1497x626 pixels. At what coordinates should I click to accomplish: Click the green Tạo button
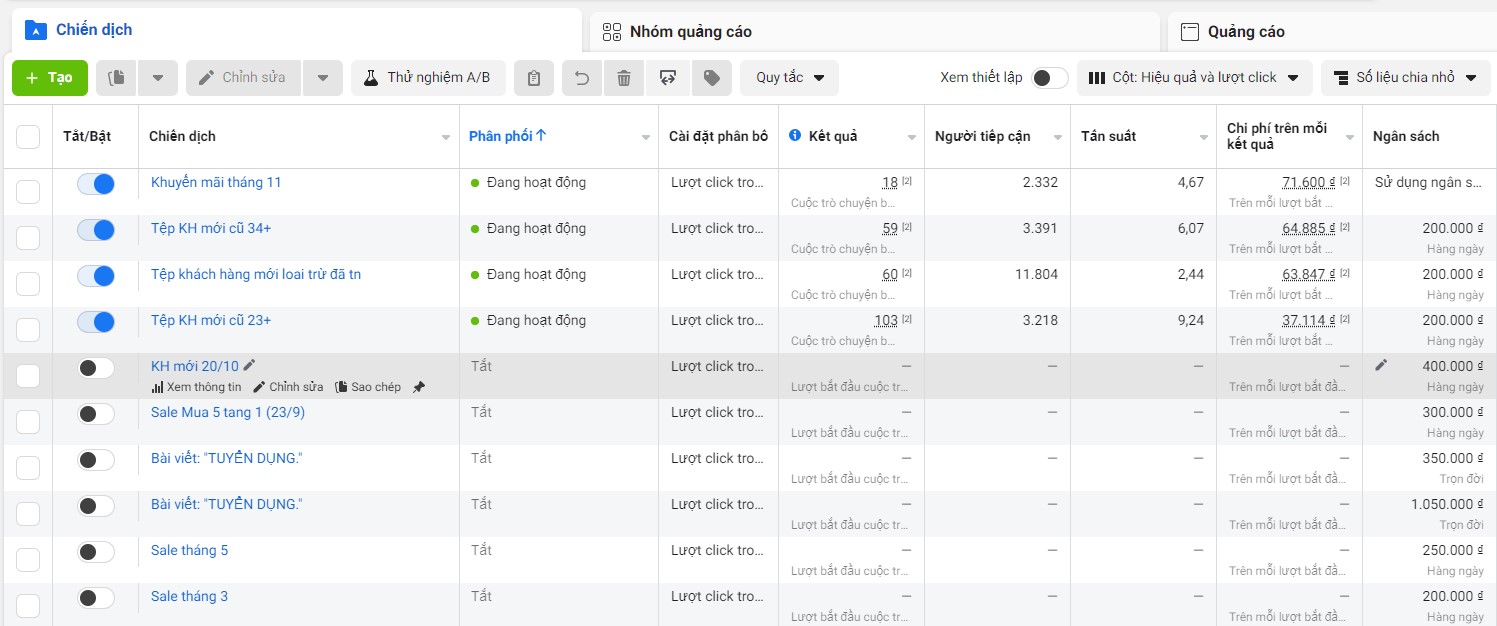click(49, 77)
